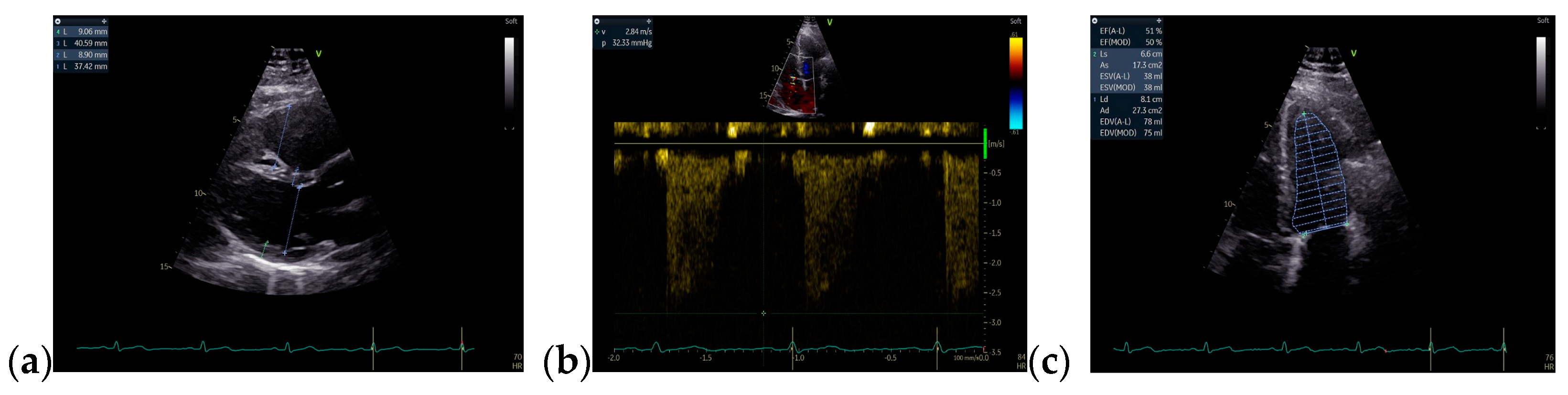Select the EDV(MOD) 75 ml result
This screenshot has width=1568, height=395.
point(1130,133)
